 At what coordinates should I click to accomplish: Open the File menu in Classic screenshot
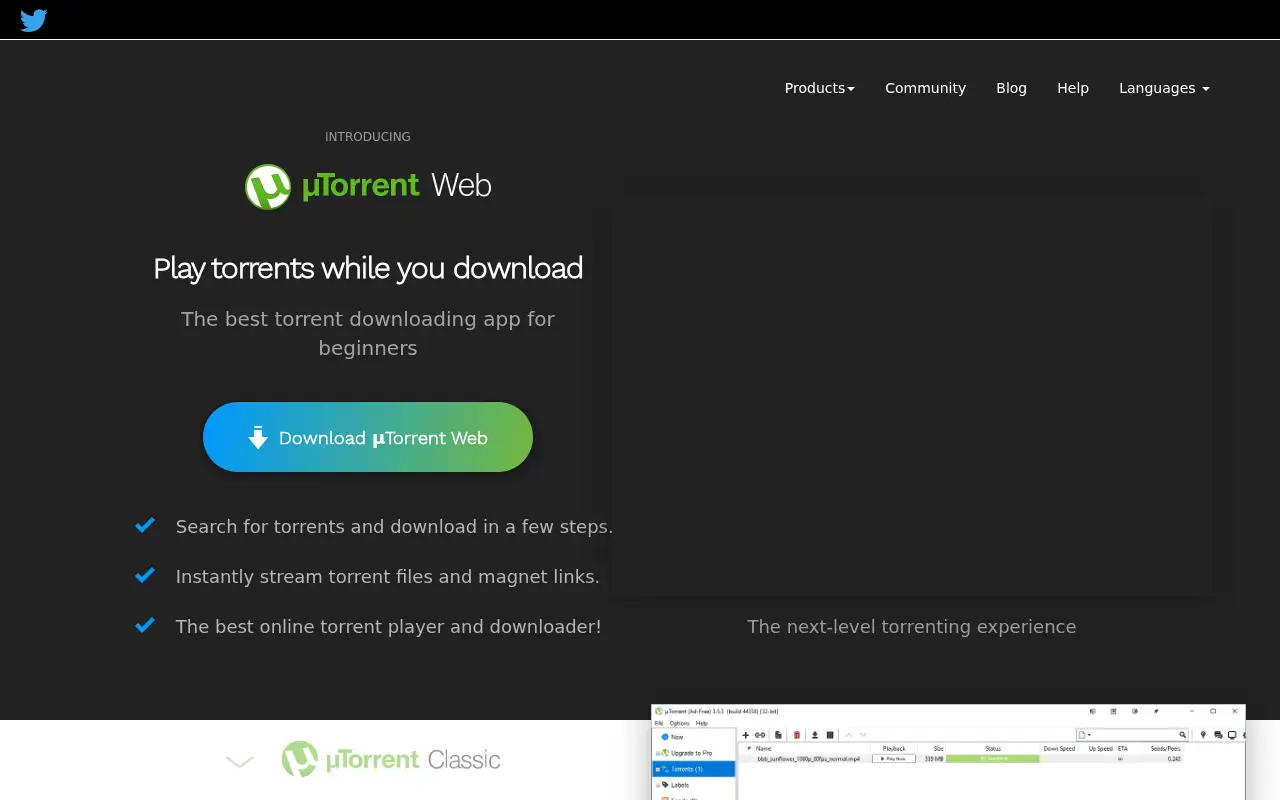(659, 723)
